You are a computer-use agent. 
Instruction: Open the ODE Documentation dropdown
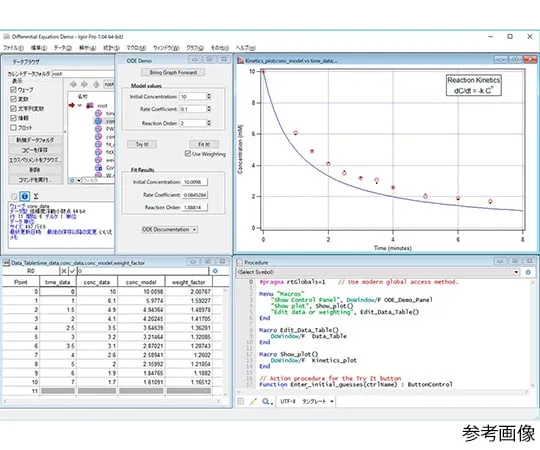point(169,229)
